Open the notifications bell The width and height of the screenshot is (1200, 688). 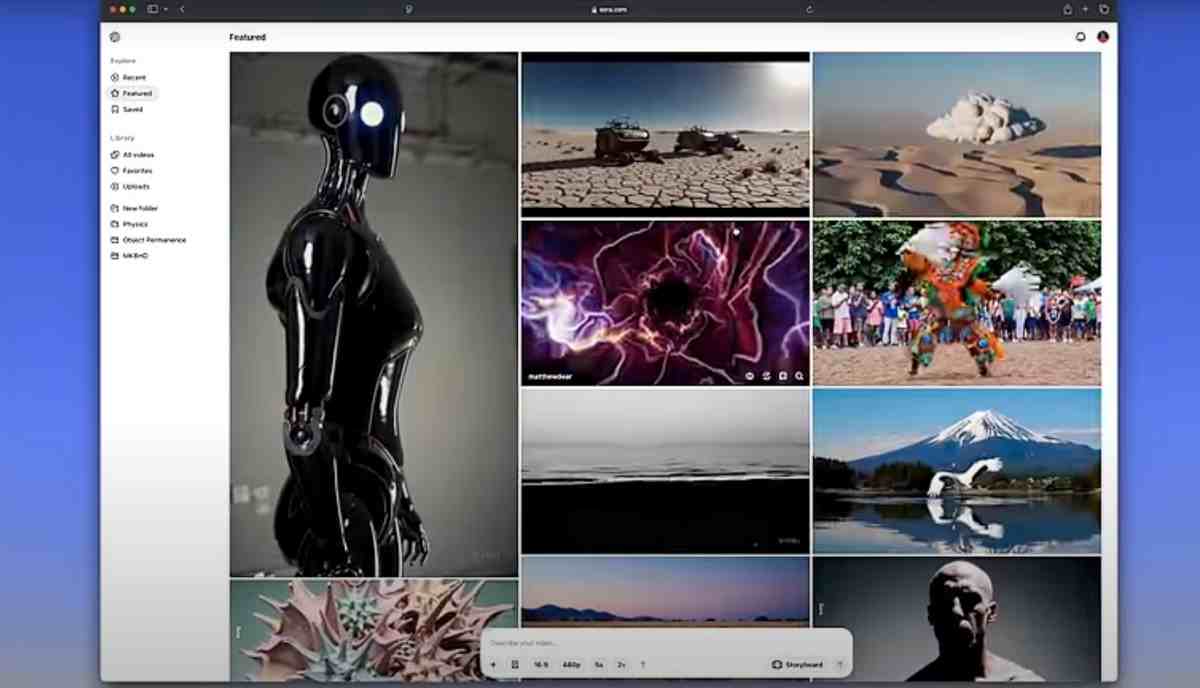point(1081,36)
